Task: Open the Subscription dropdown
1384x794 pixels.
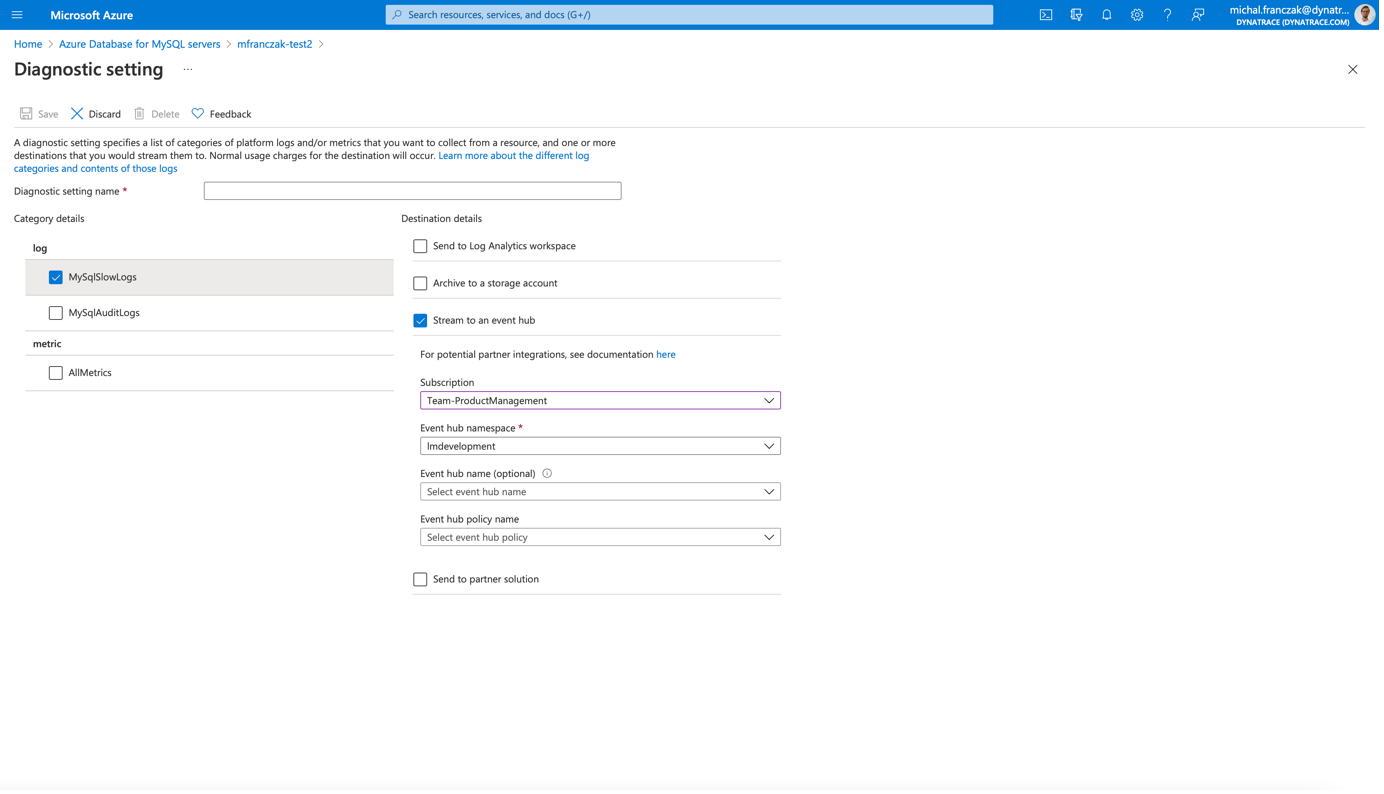Action: click(x=602, y=402)
